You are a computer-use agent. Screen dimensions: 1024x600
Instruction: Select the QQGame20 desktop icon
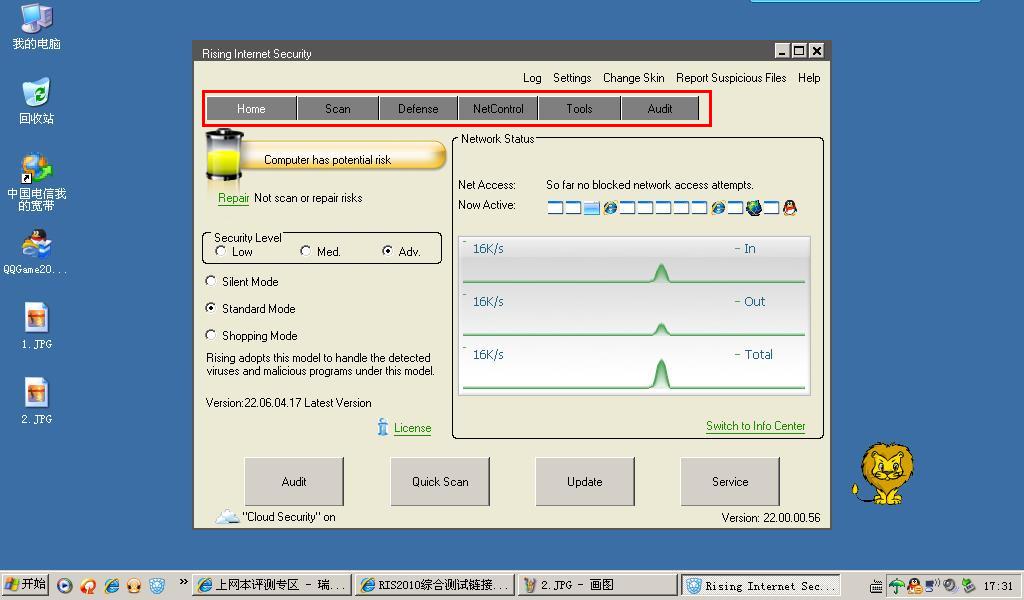point(36,252)
